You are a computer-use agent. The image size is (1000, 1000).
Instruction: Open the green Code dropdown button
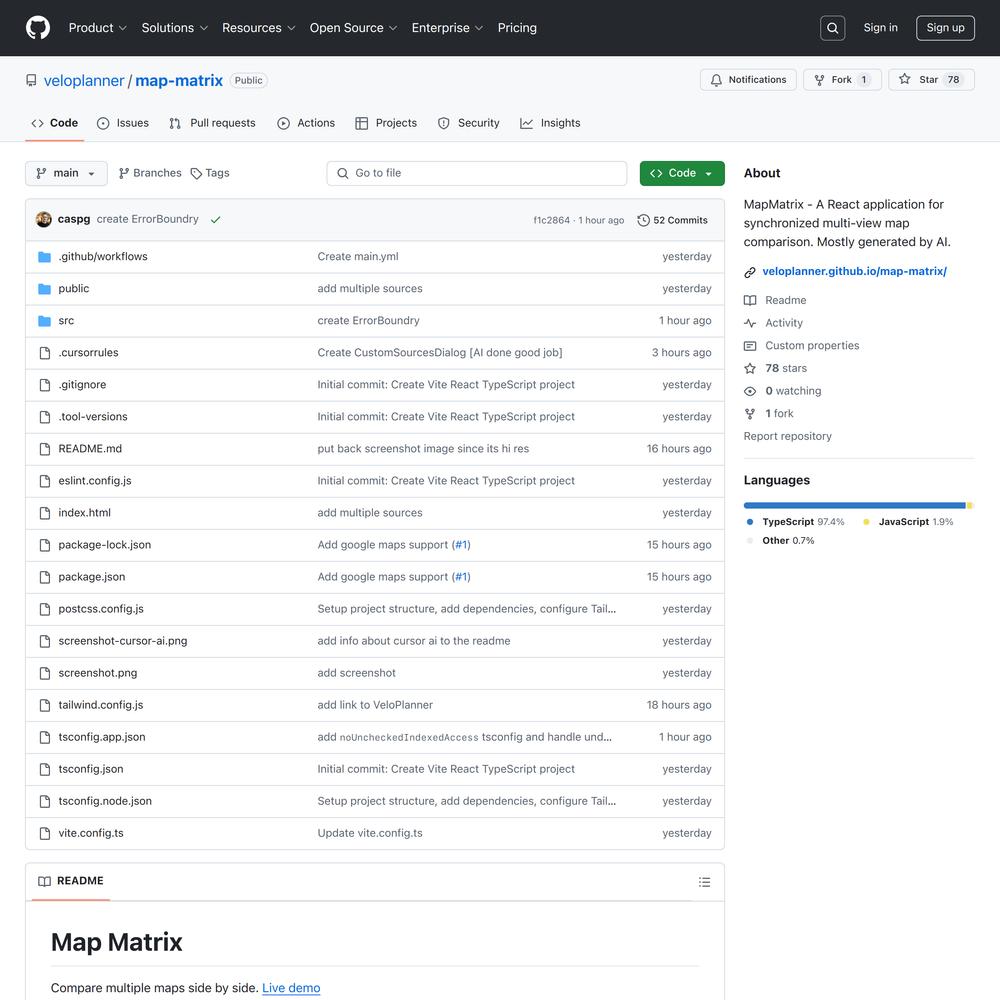682,173
